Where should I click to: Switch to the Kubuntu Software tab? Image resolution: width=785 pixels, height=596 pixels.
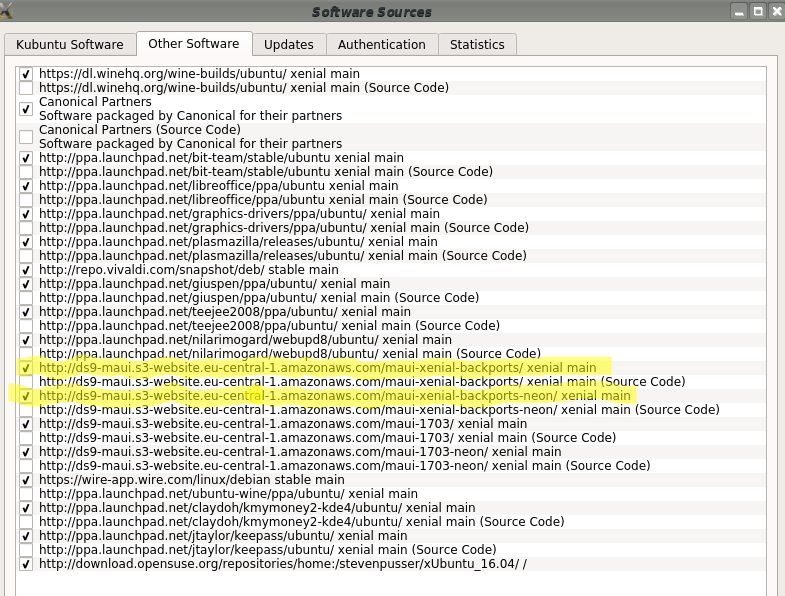(70, 45)
